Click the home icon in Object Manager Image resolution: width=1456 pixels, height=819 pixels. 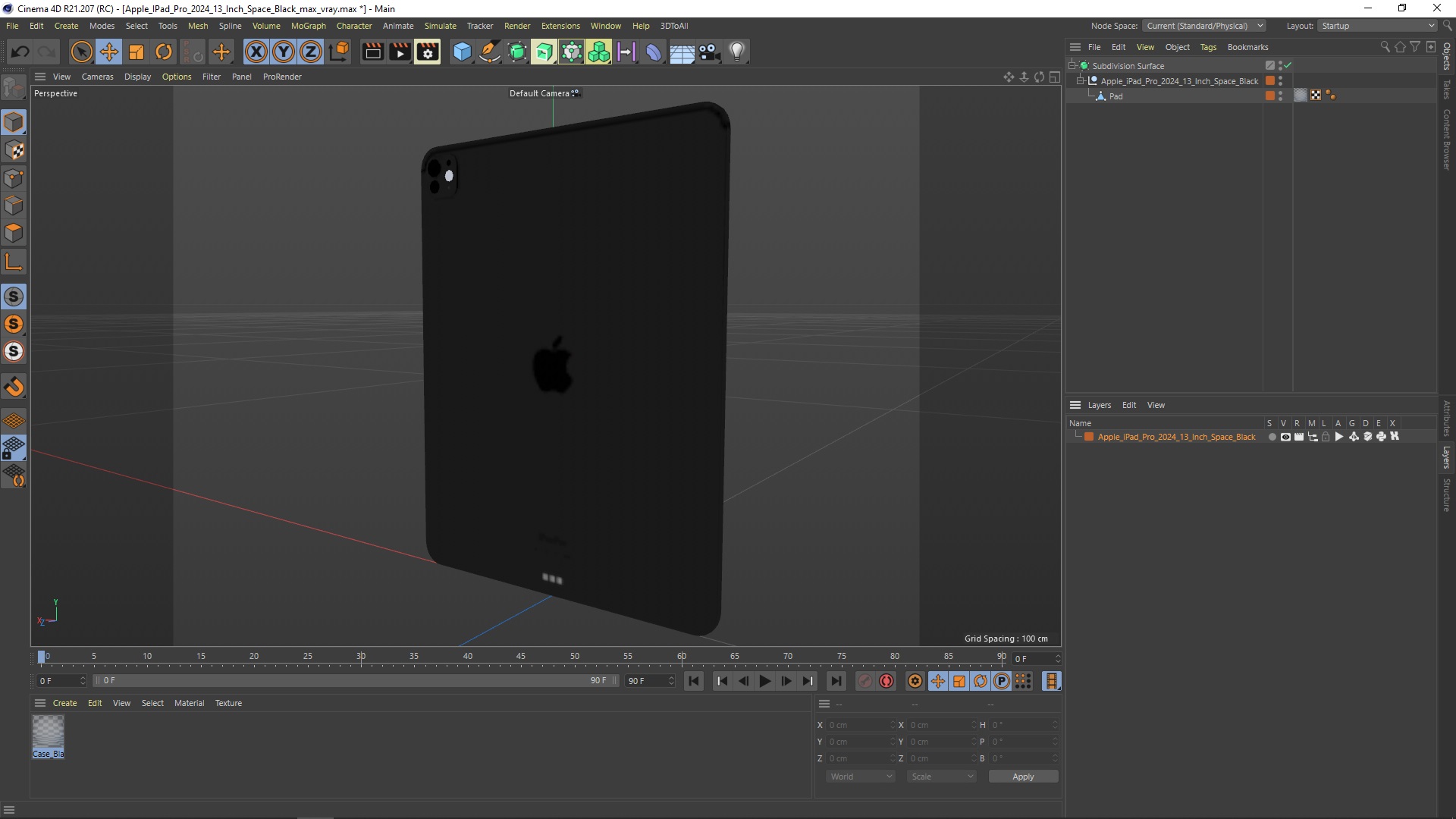tap(1400, 47)
